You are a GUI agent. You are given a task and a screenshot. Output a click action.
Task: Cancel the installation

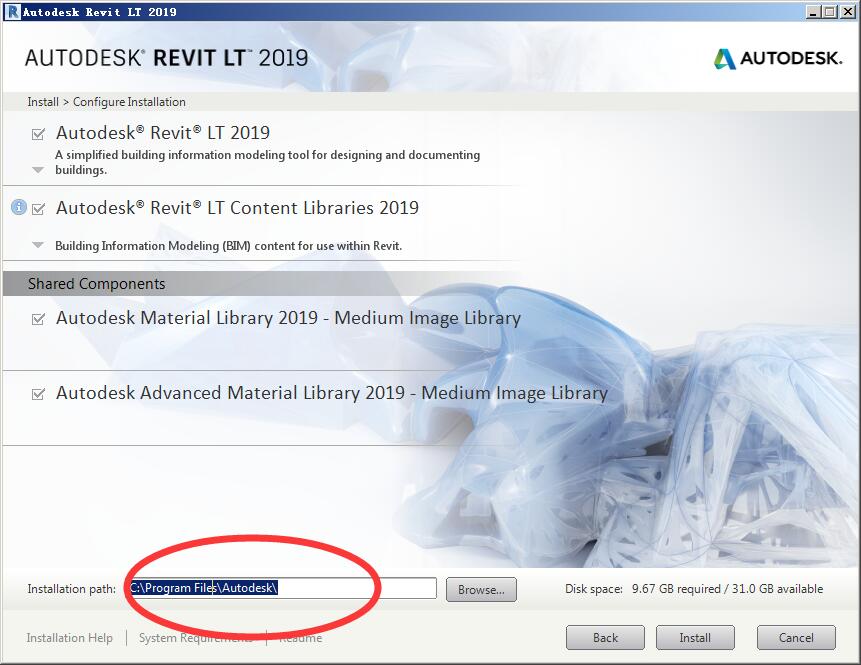(x=796, y=638)
